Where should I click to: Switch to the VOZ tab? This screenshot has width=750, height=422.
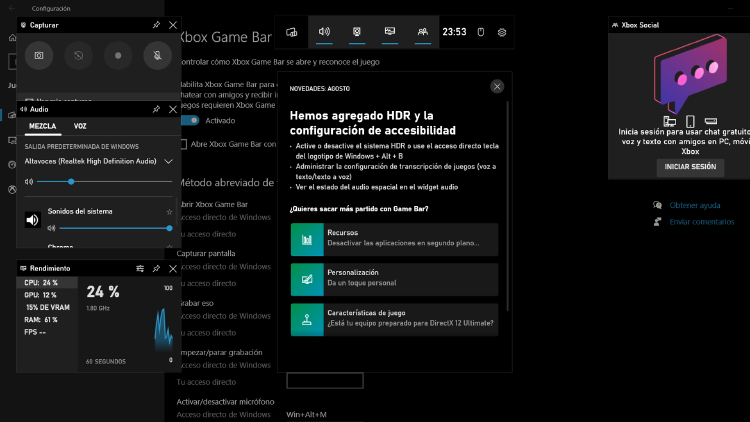coord(80,127)
